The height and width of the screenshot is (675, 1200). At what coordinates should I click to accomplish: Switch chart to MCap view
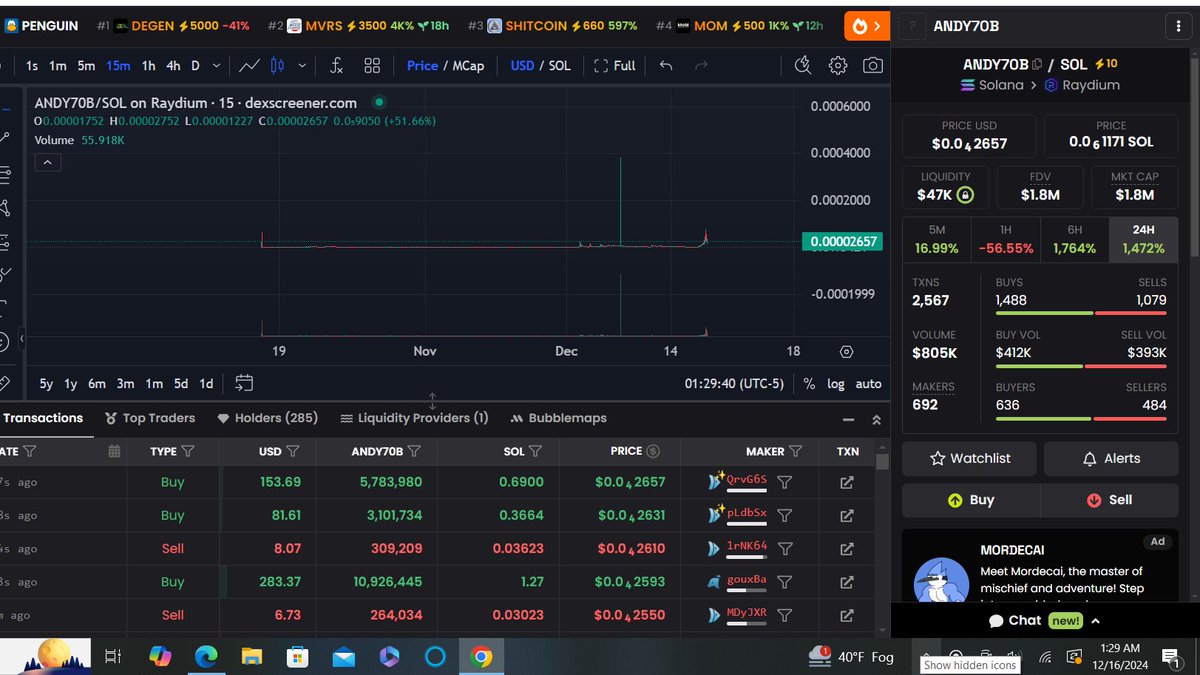point(468,66)
